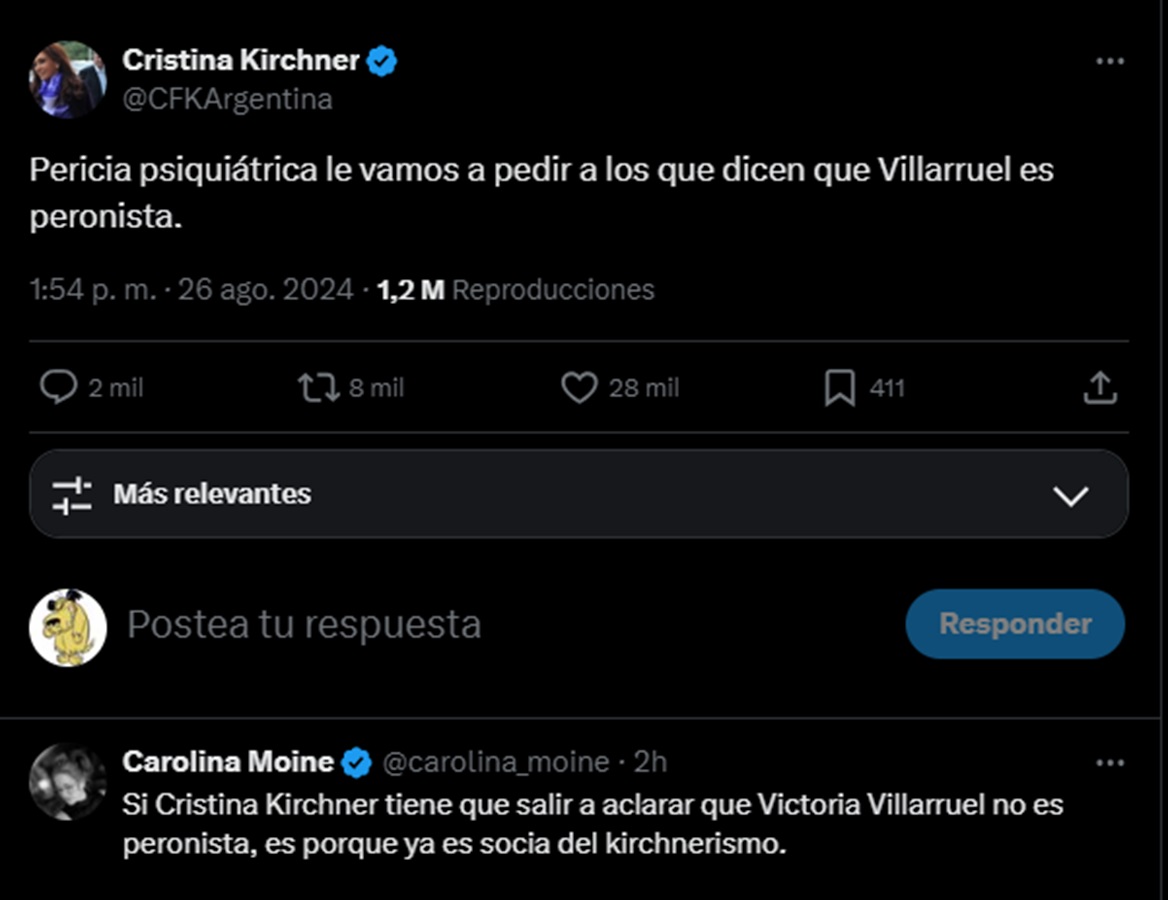Open the @CFKArgentina handle link

coord(227,99)
